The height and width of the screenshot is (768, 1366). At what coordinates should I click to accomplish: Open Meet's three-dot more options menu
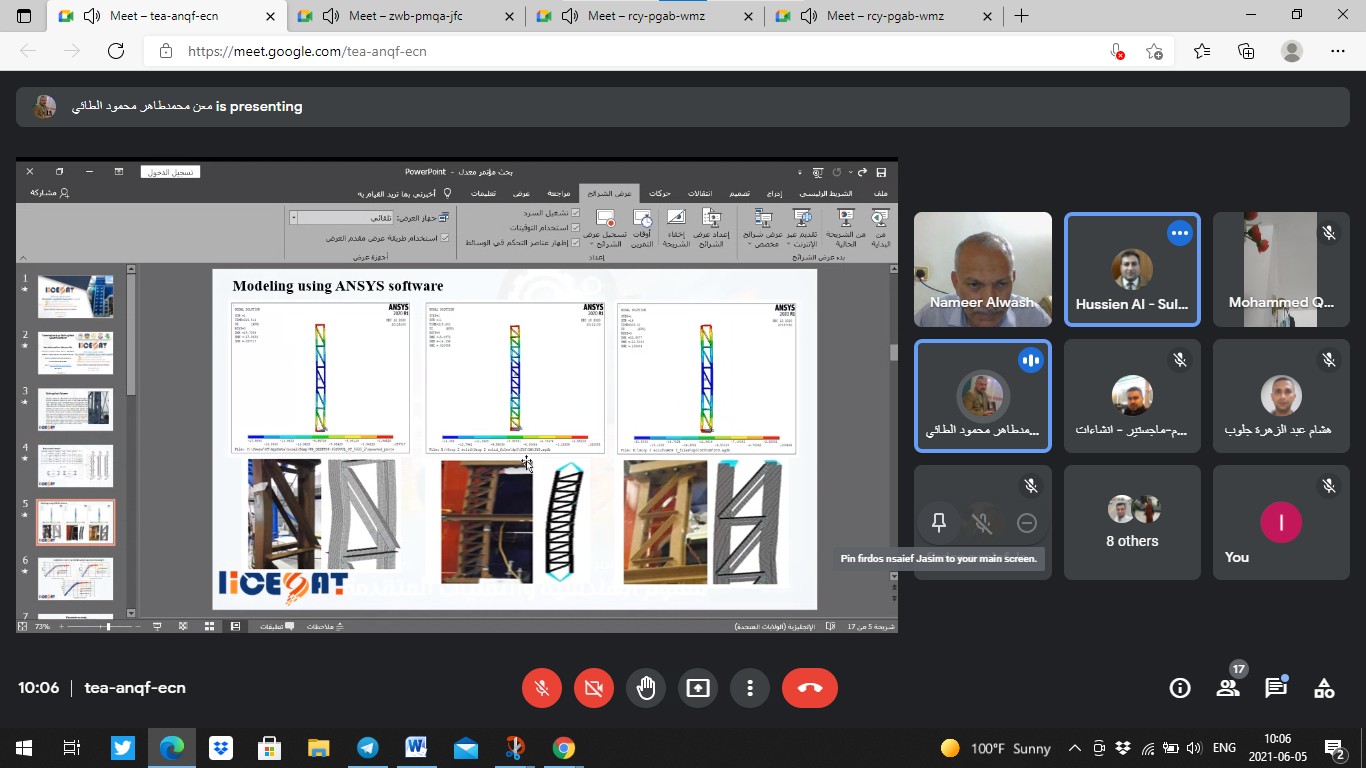749,688
